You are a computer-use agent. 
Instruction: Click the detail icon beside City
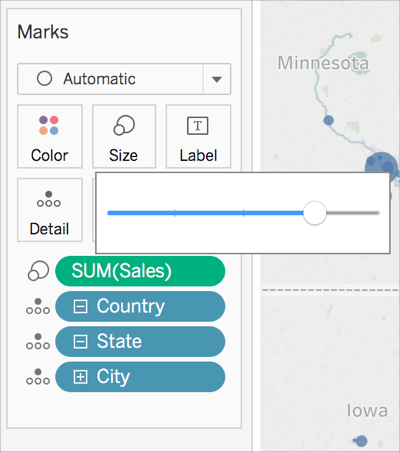coord(38,377)
